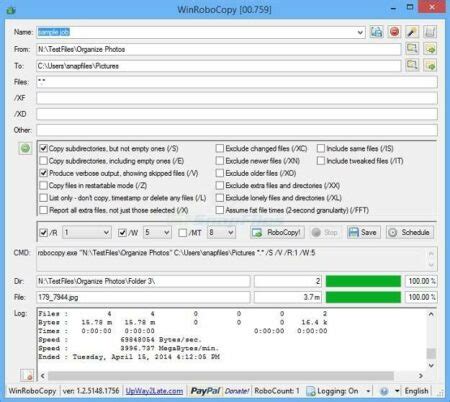This screenshot has height=402, width=450.
Task: Check Exclude older files (/XO)
Action: [220, 173]
